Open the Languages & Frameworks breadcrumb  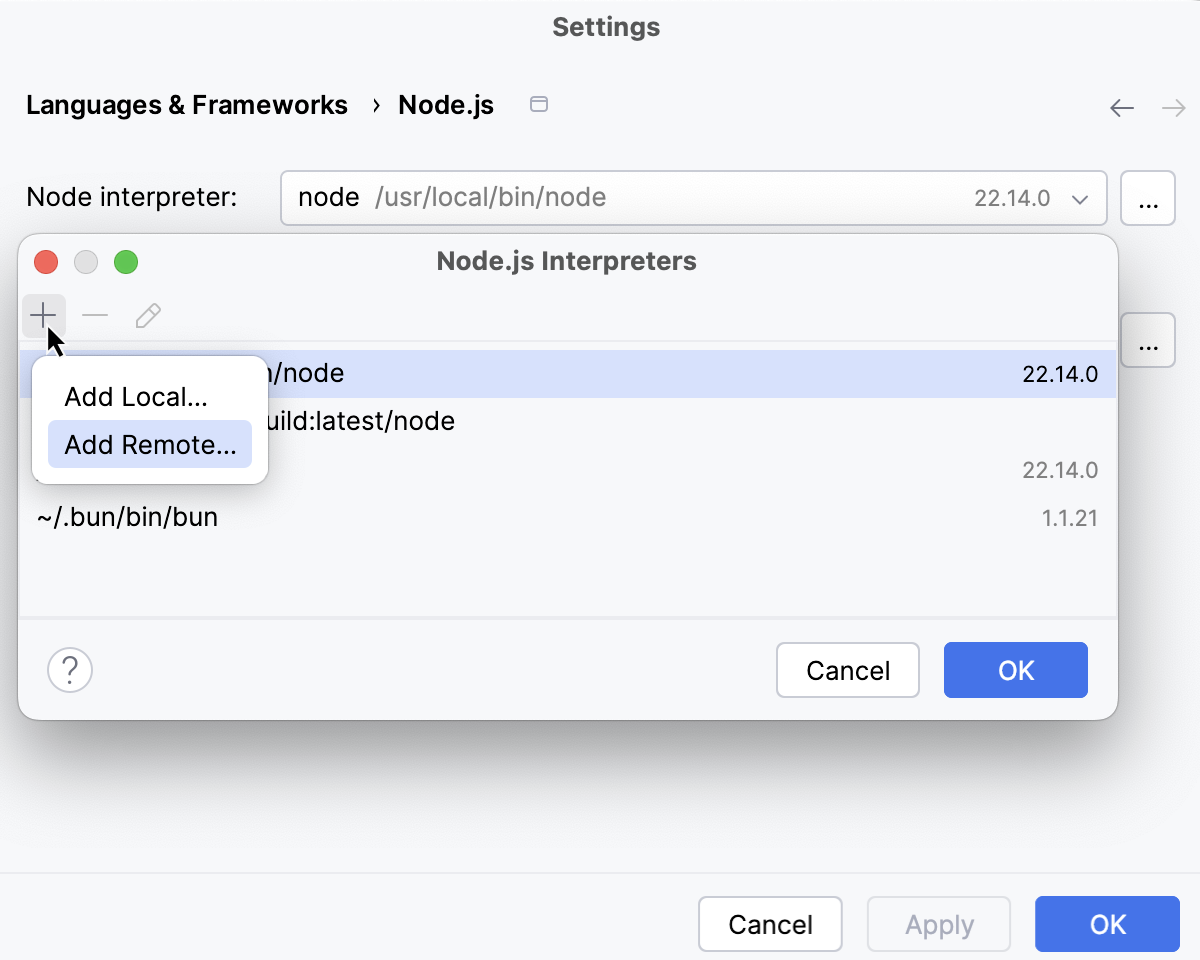pos(187,104)
